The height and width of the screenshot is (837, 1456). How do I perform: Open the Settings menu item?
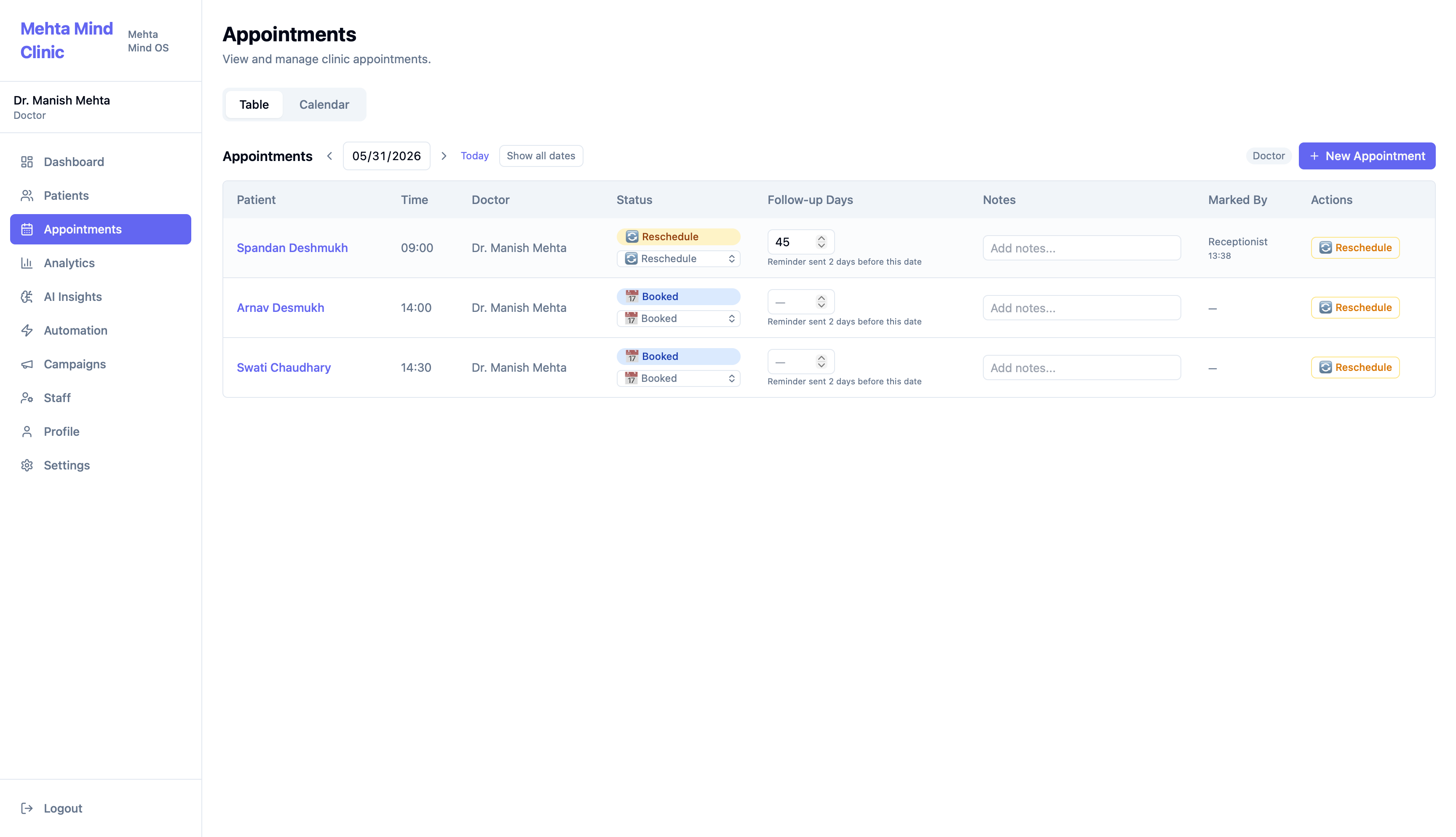pos(101,465)
